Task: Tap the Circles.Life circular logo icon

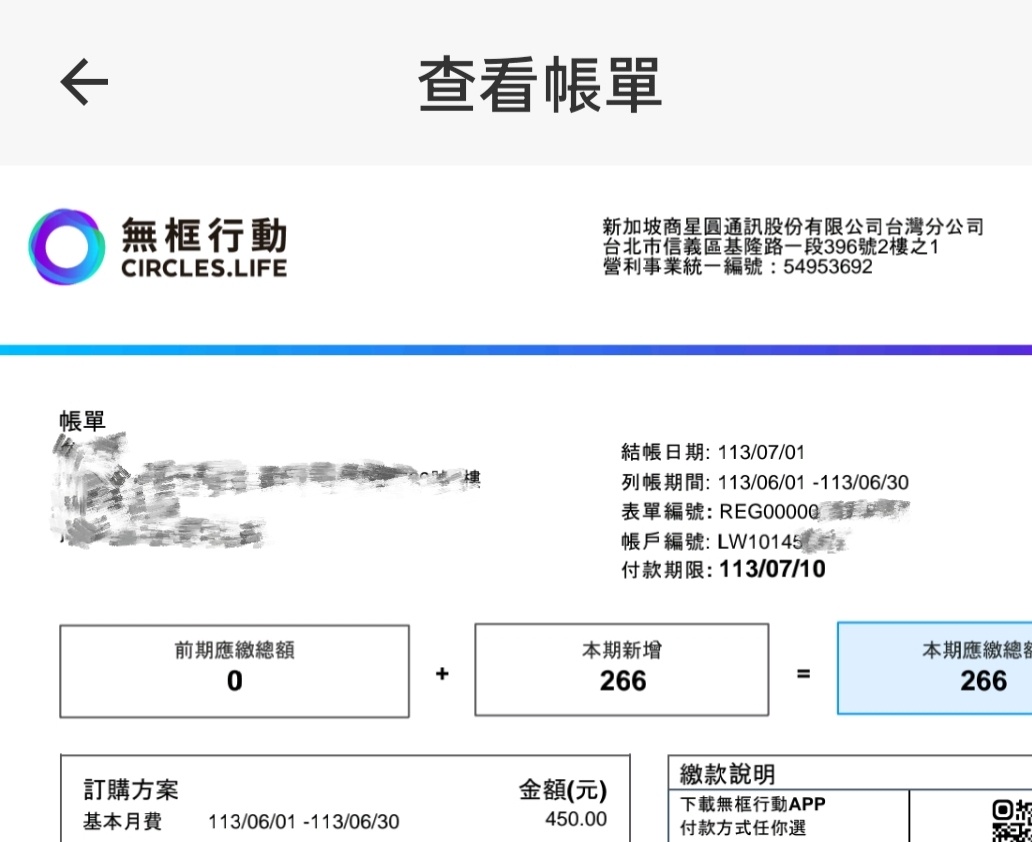Action: (x=66, y=248)
